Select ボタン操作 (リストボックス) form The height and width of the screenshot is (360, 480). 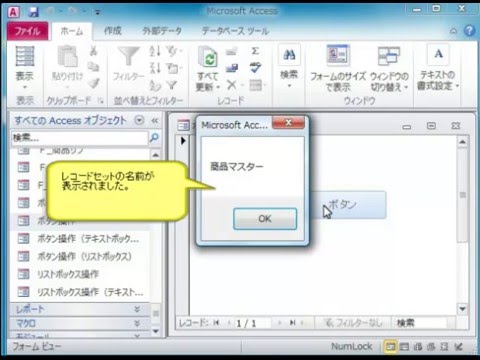coord(80,256)
